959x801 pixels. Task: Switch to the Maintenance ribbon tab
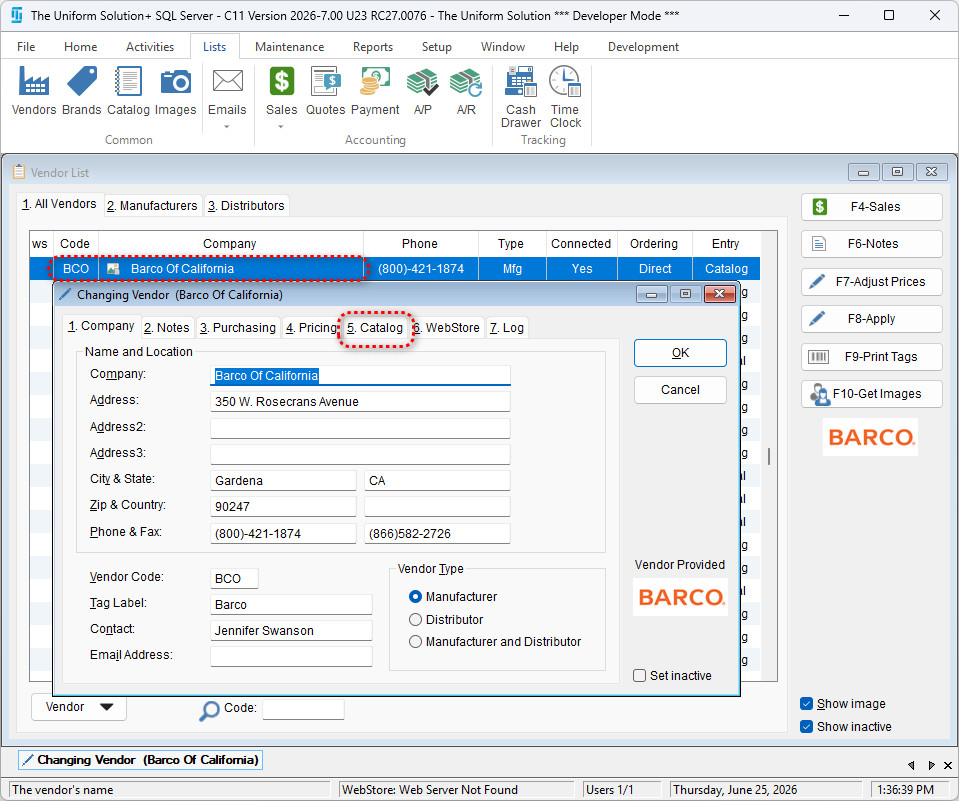pyautogui.click(x=289, y=46)
